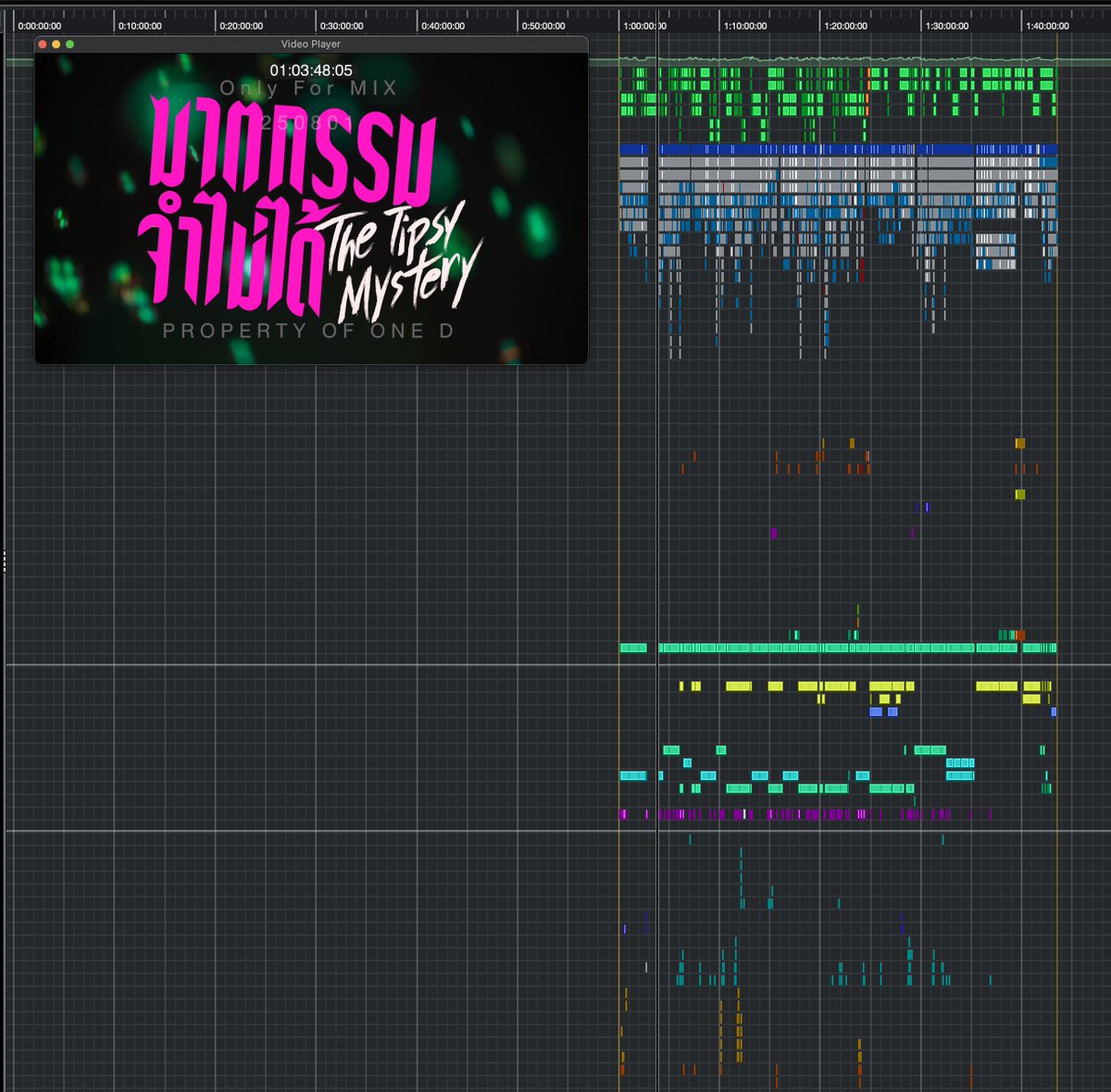Viewport: 1111px width, 1092px height.
Task: Jump to 0:30:00:00 on the ruler
Action: pos(342,26)
